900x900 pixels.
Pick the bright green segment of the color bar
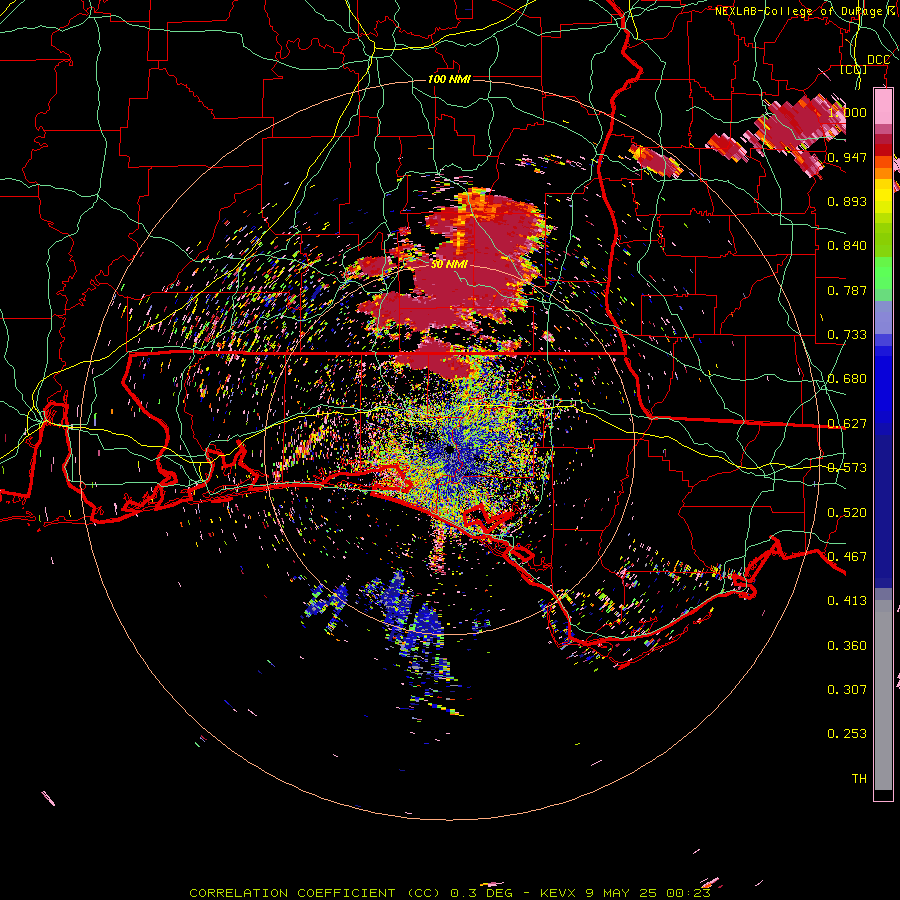pyautogui.click(x=883, y=273)
